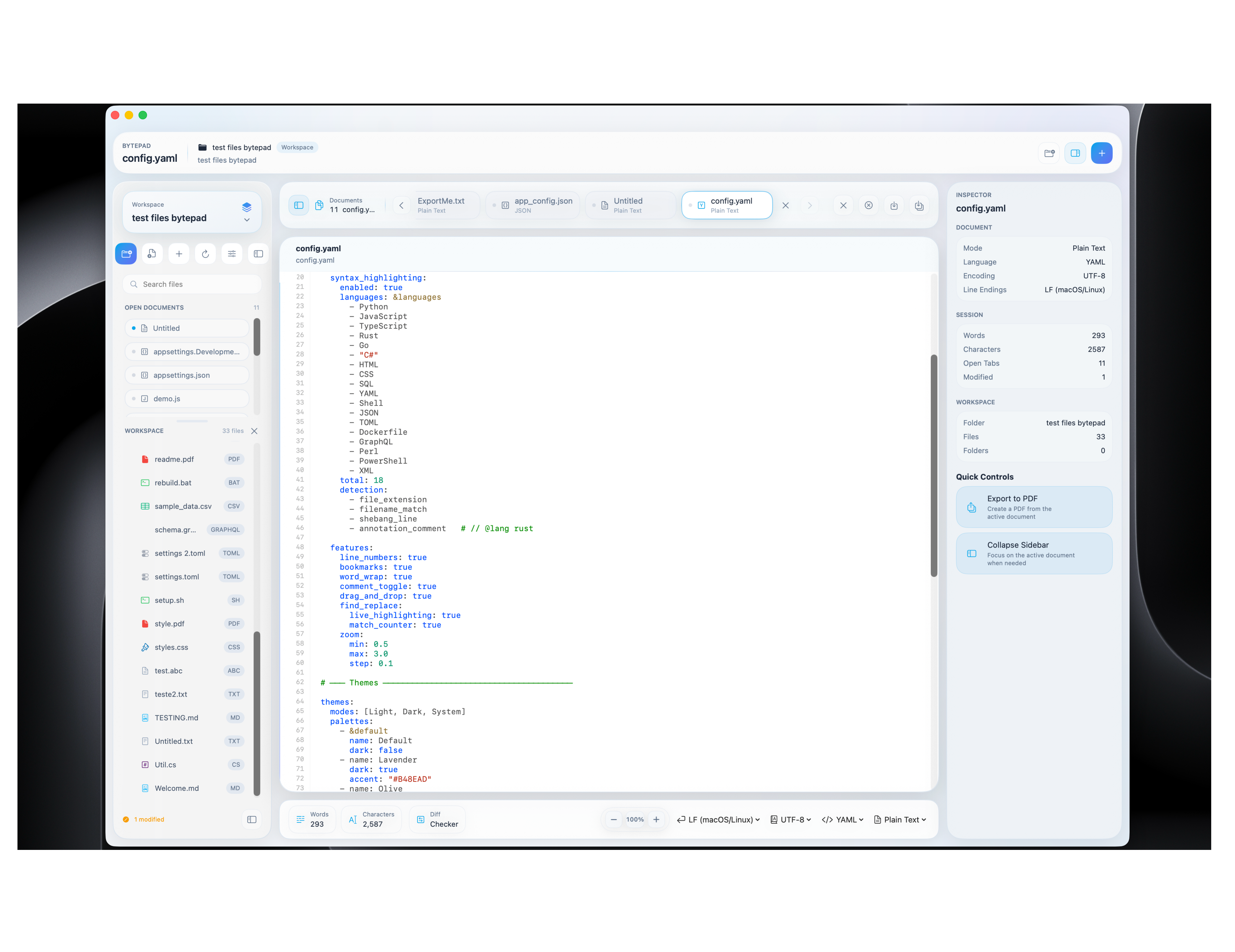Open the Diff Checker in the status bar
The image size is (1235, 952).
click(x=437, y=819)
